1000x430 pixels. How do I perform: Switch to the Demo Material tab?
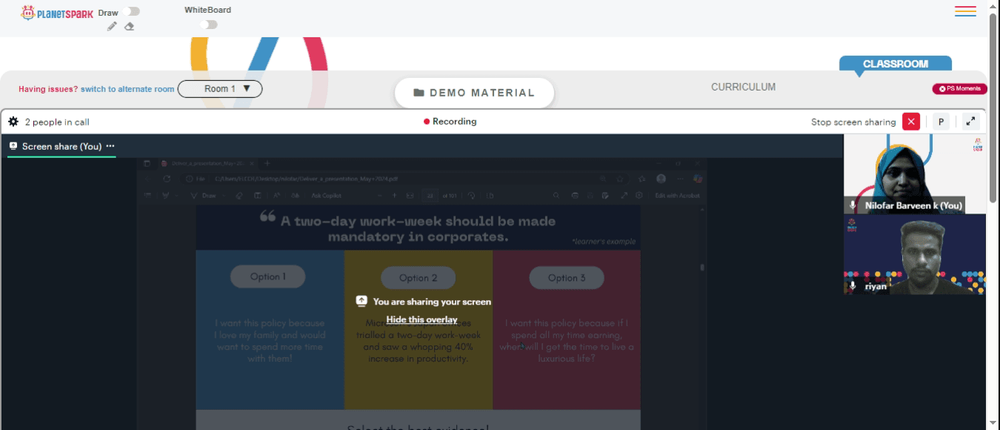(x=474, y=93)
